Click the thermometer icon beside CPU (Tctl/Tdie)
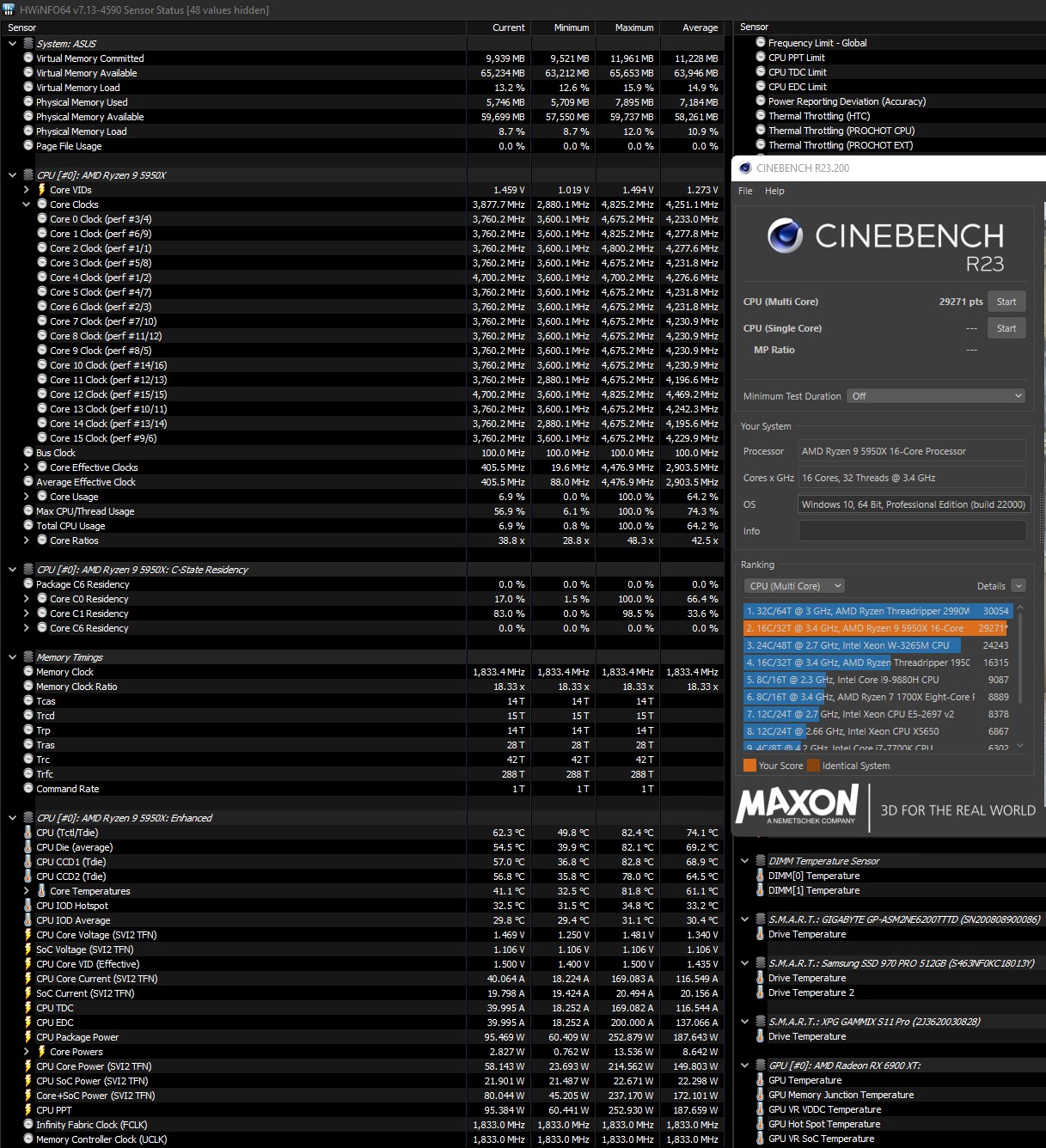This screenshot has height=1148, width=1046. click(28, 833)
